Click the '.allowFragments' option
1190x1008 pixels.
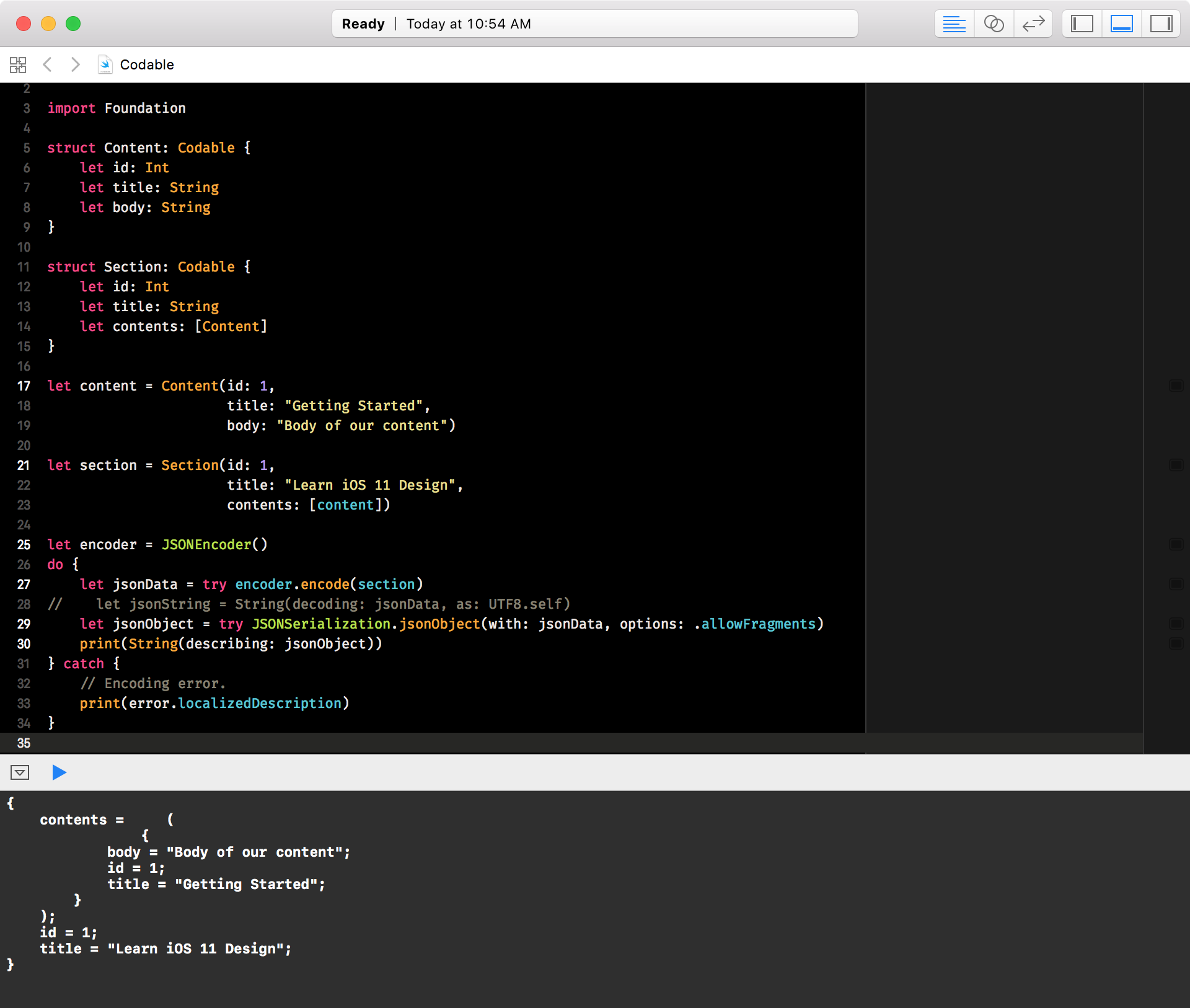(x=756, y=624)
